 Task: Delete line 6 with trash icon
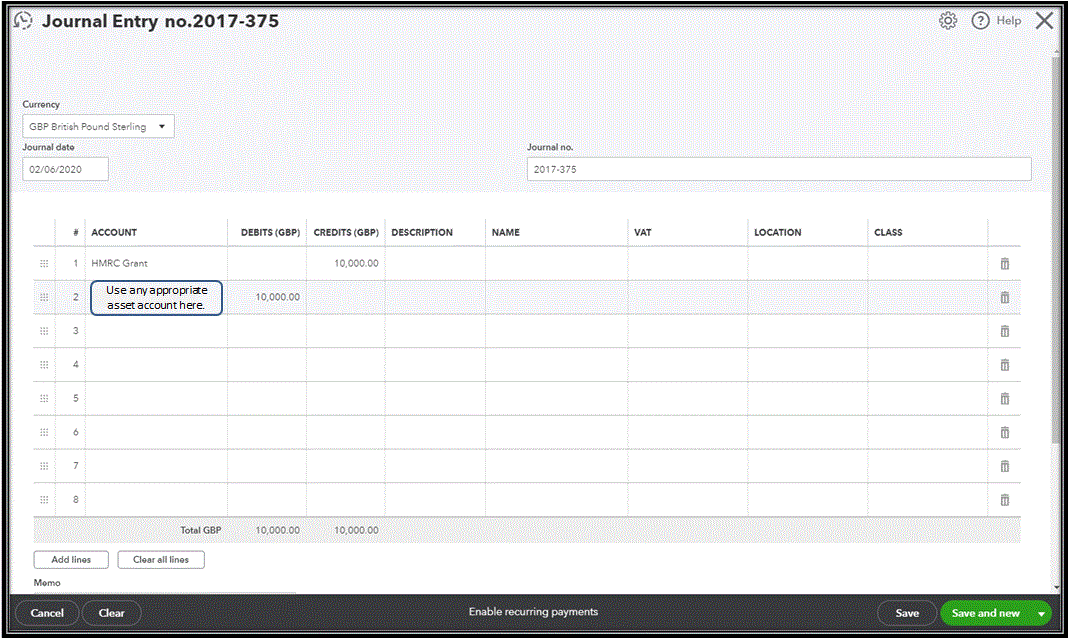(1004, 432)
